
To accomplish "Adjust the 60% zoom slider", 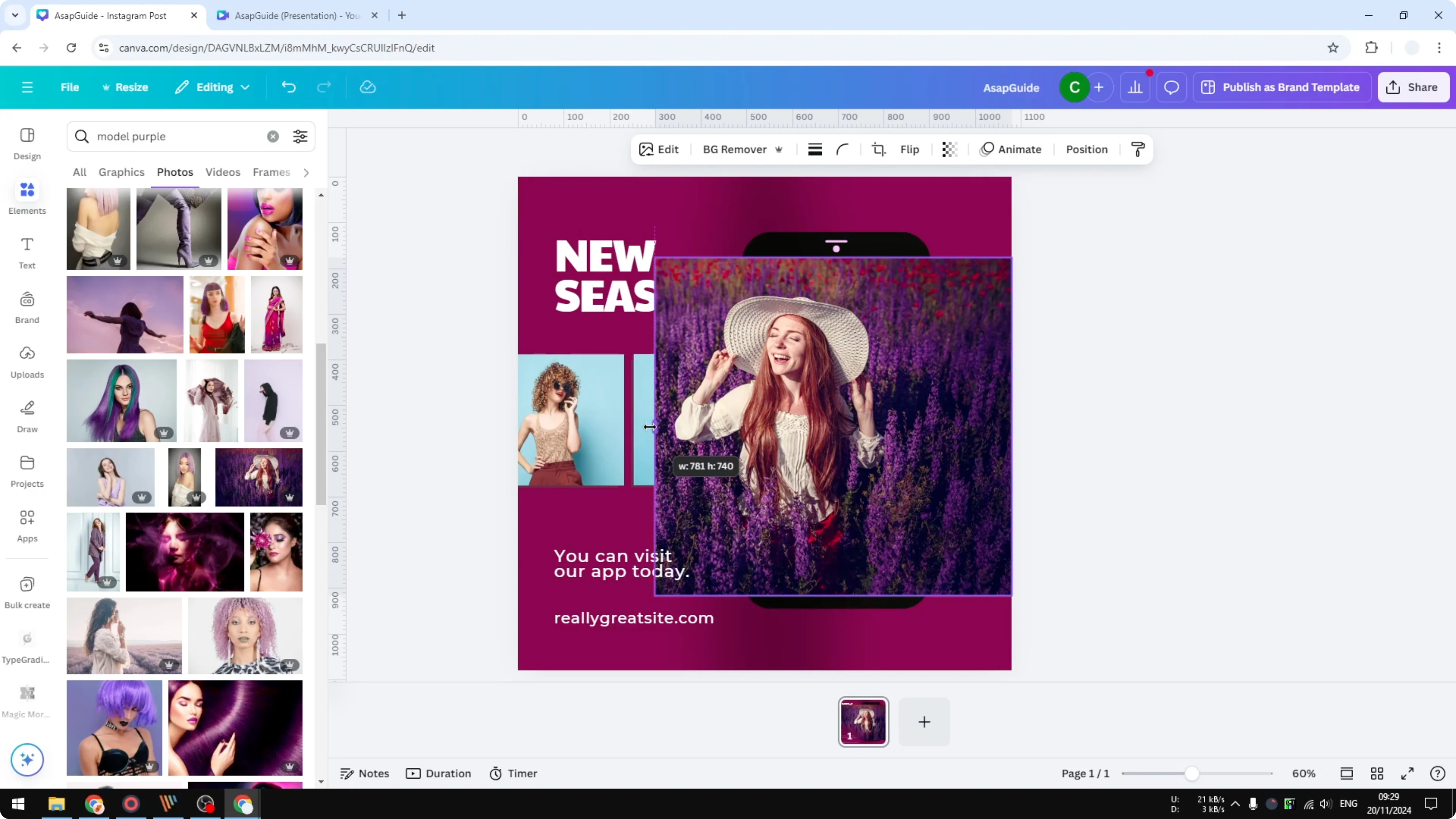I will [1192, 773].
